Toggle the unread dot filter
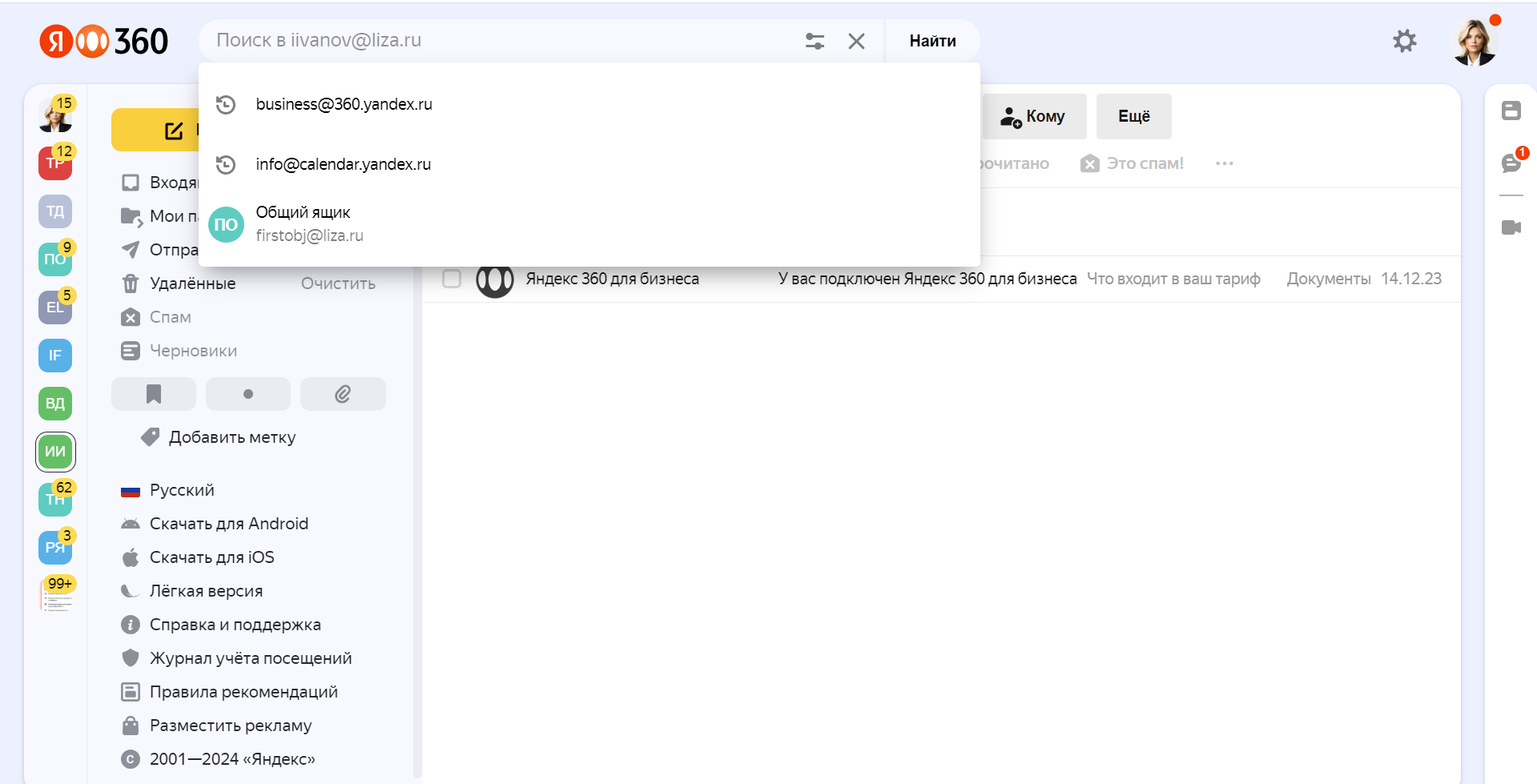Screen dimensions: 1537x784 pyautogui.click(x=248, y=394)
